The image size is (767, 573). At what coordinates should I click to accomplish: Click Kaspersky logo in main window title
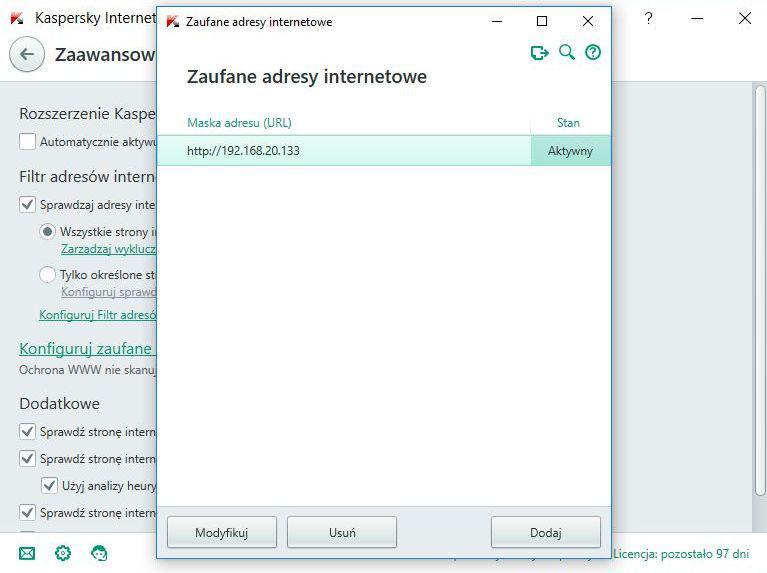17,19
